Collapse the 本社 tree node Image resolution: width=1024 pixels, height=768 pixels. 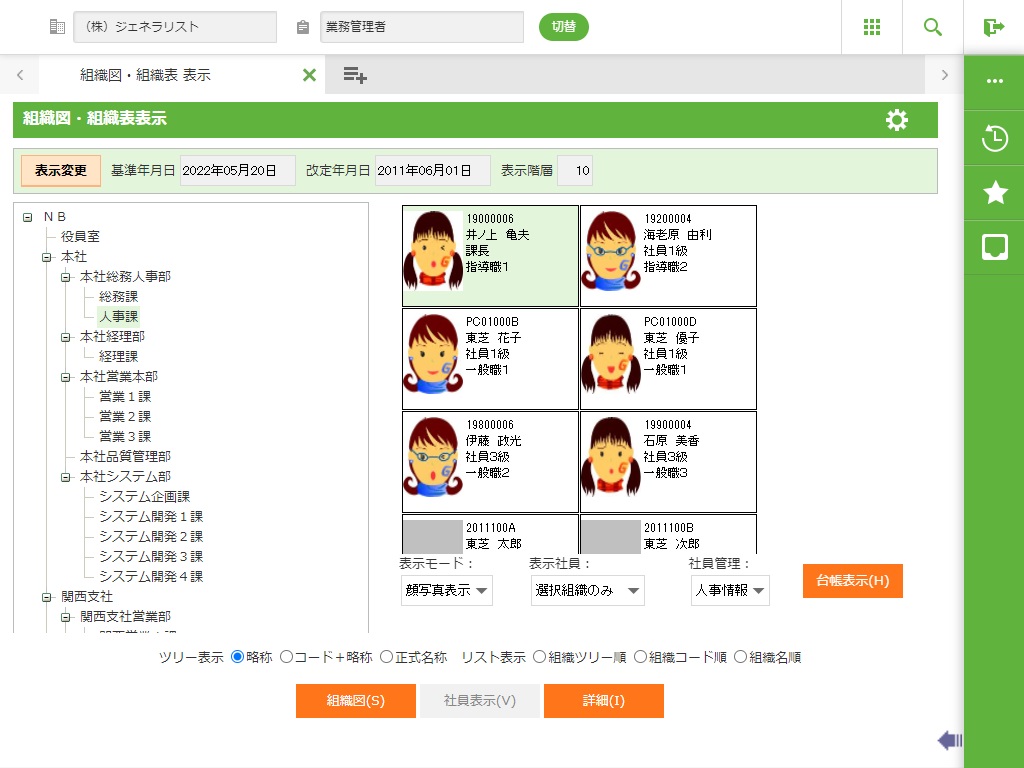pos(46,257)
